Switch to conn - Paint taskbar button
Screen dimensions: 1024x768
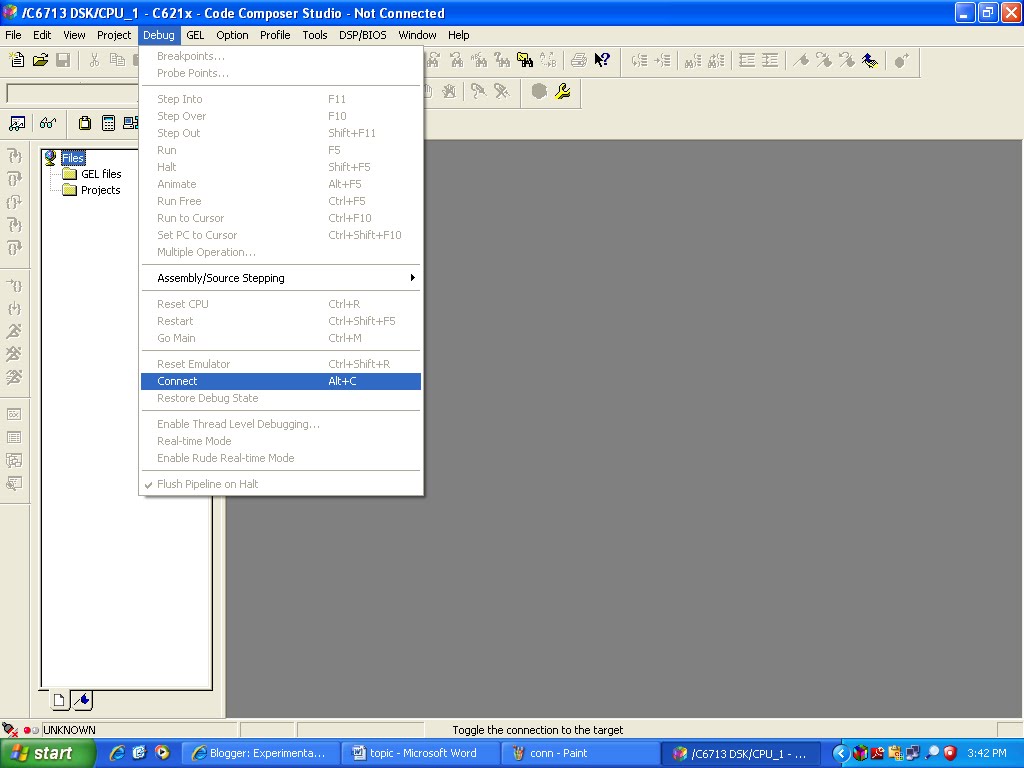[583, 753]
